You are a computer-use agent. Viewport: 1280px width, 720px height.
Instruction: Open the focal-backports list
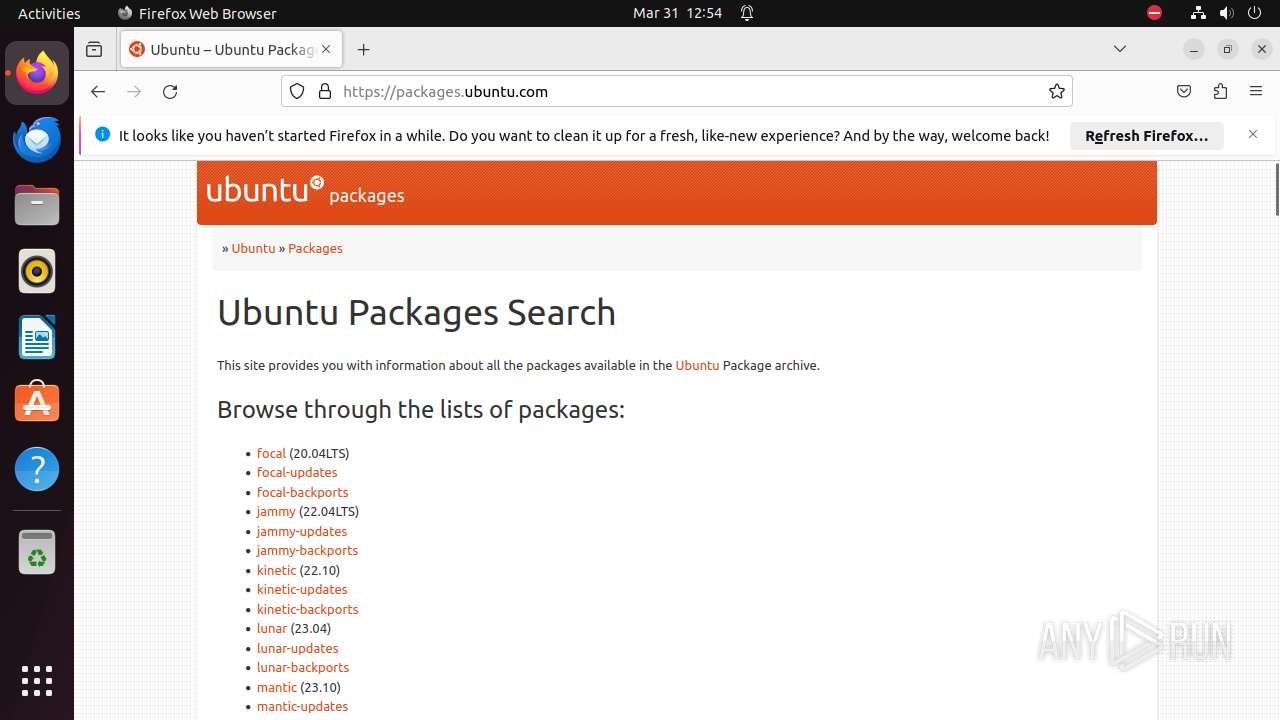tap(302, 492)
